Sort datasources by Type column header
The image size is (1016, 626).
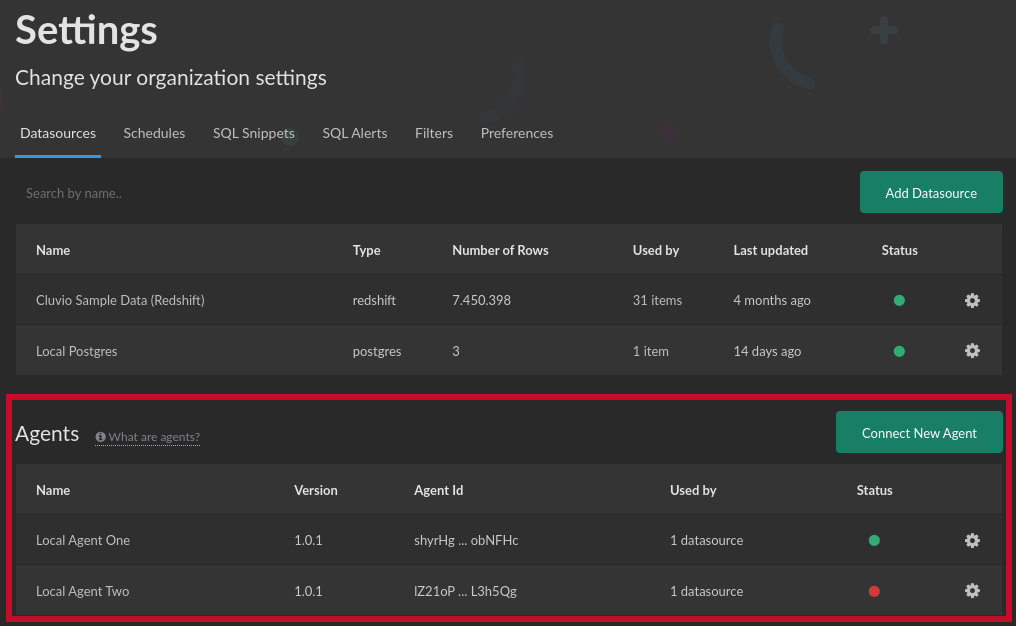coord(366,250)
